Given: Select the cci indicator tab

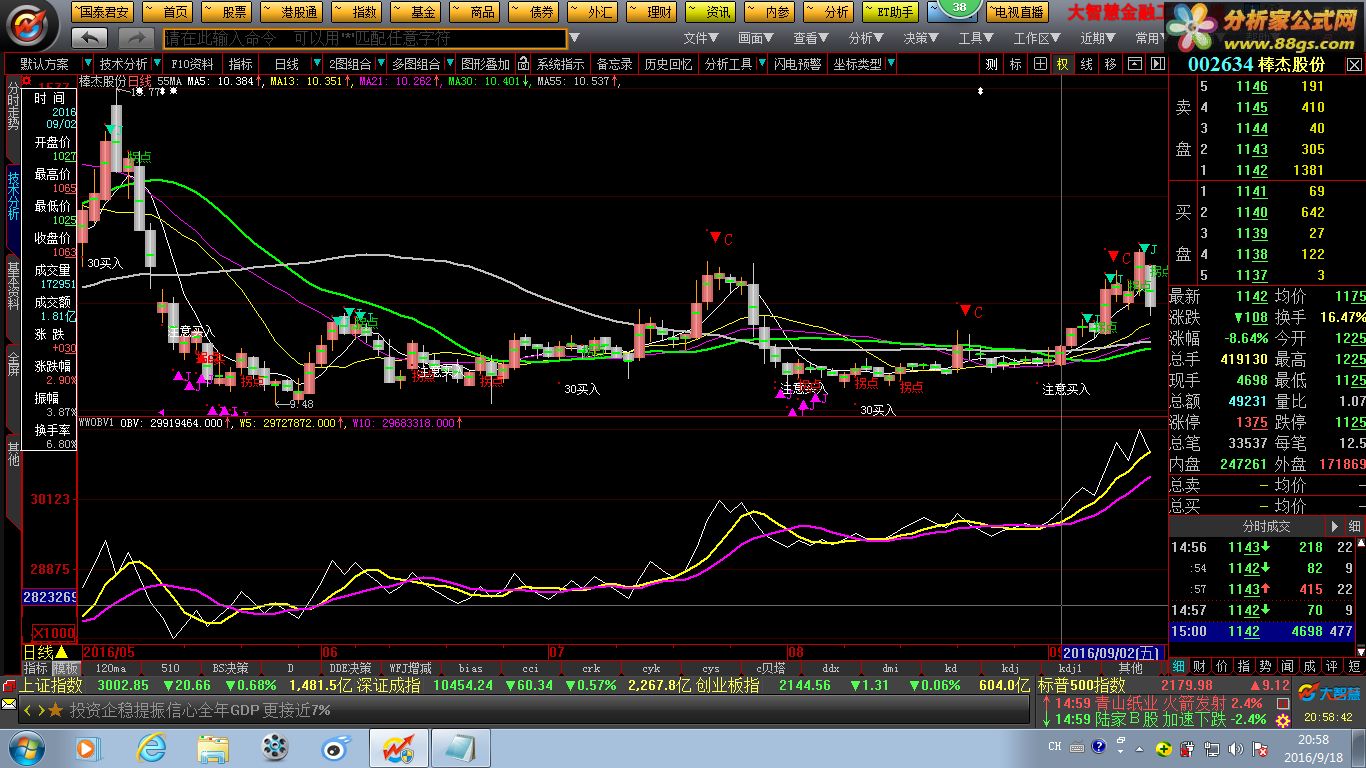Looking at the screenshot, I should click(530, 668).
